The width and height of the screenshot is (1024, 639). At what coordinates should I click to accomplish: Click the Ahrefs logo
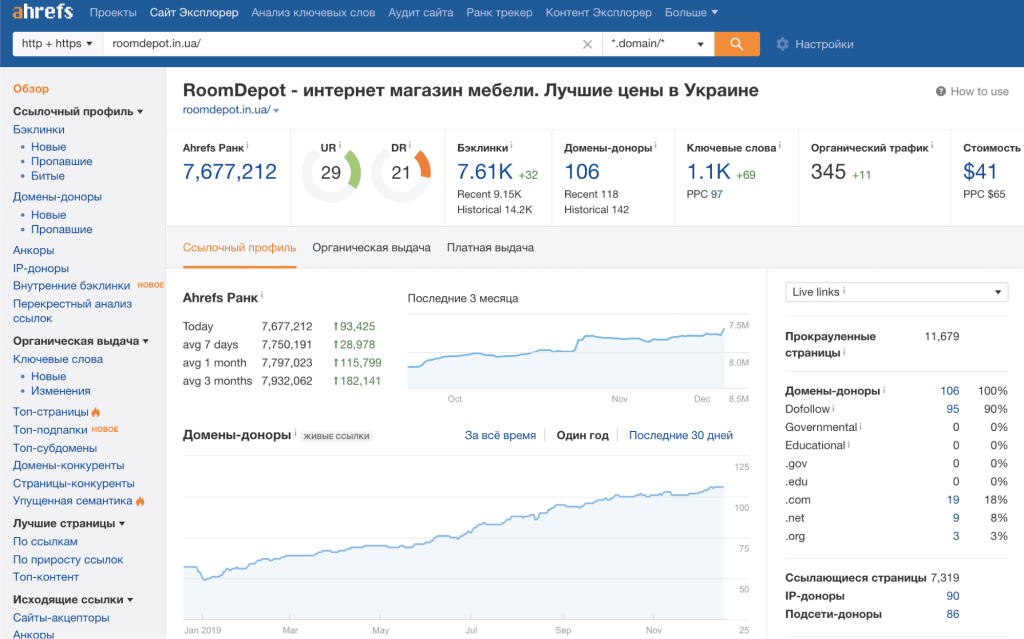(x=42, y=13)
